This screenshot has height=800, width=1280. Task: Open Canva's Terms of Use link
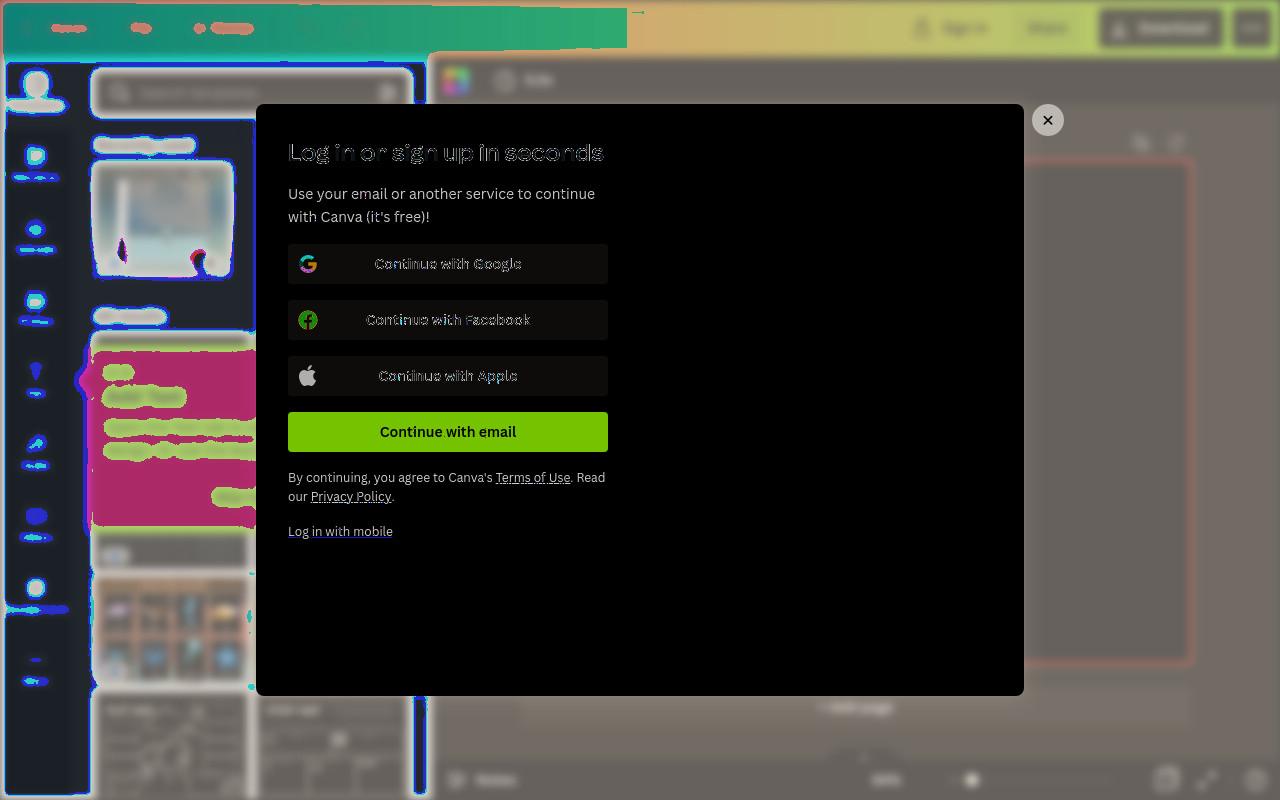point(533,478)
